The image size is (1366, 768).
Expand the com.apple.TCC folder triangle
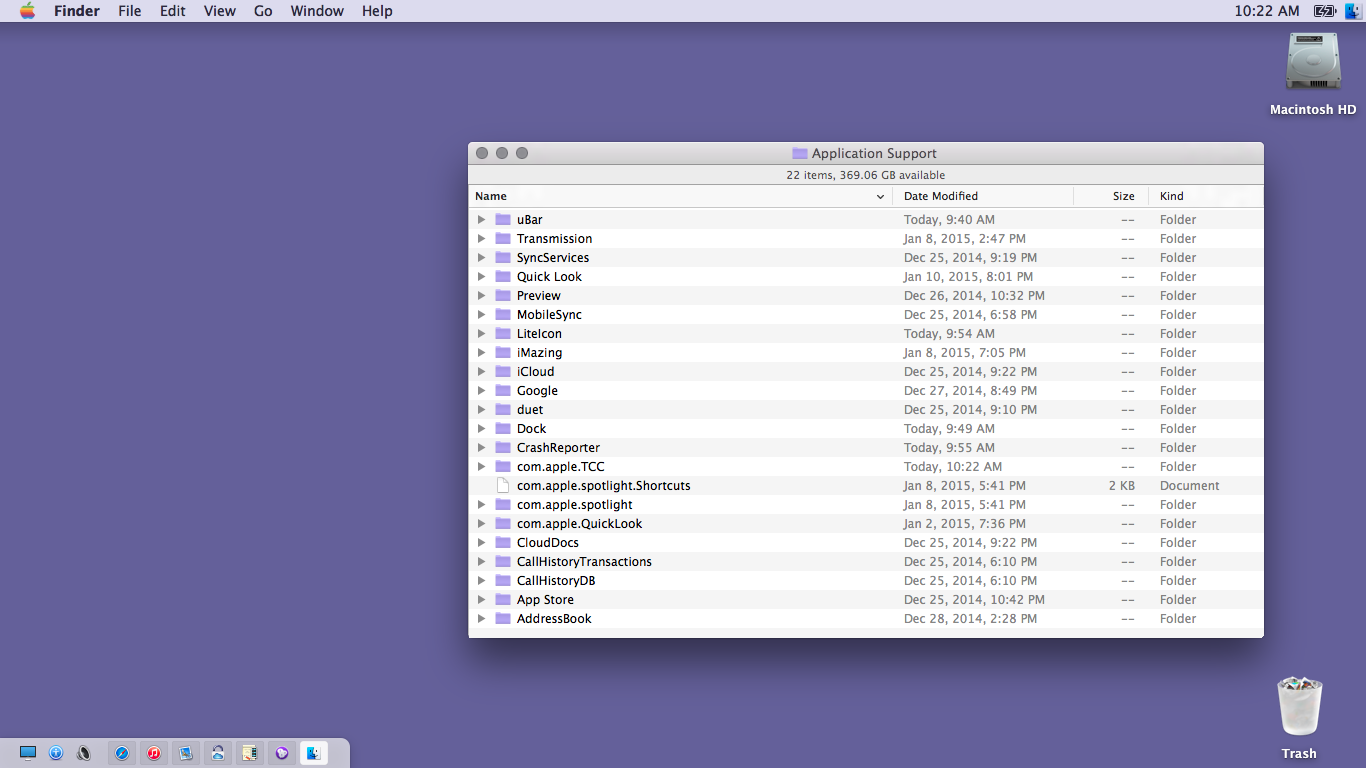pos(481,467)
